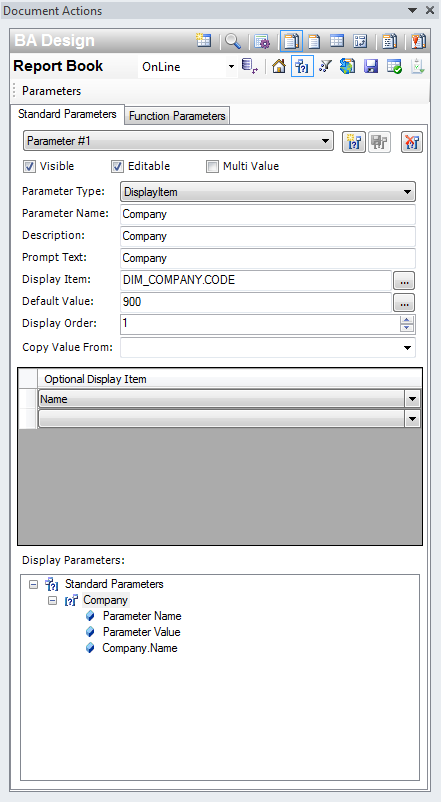Click the browse button next to Display Item
The height and width of the screenshot is (802, 441).
(x=404, y=281)
